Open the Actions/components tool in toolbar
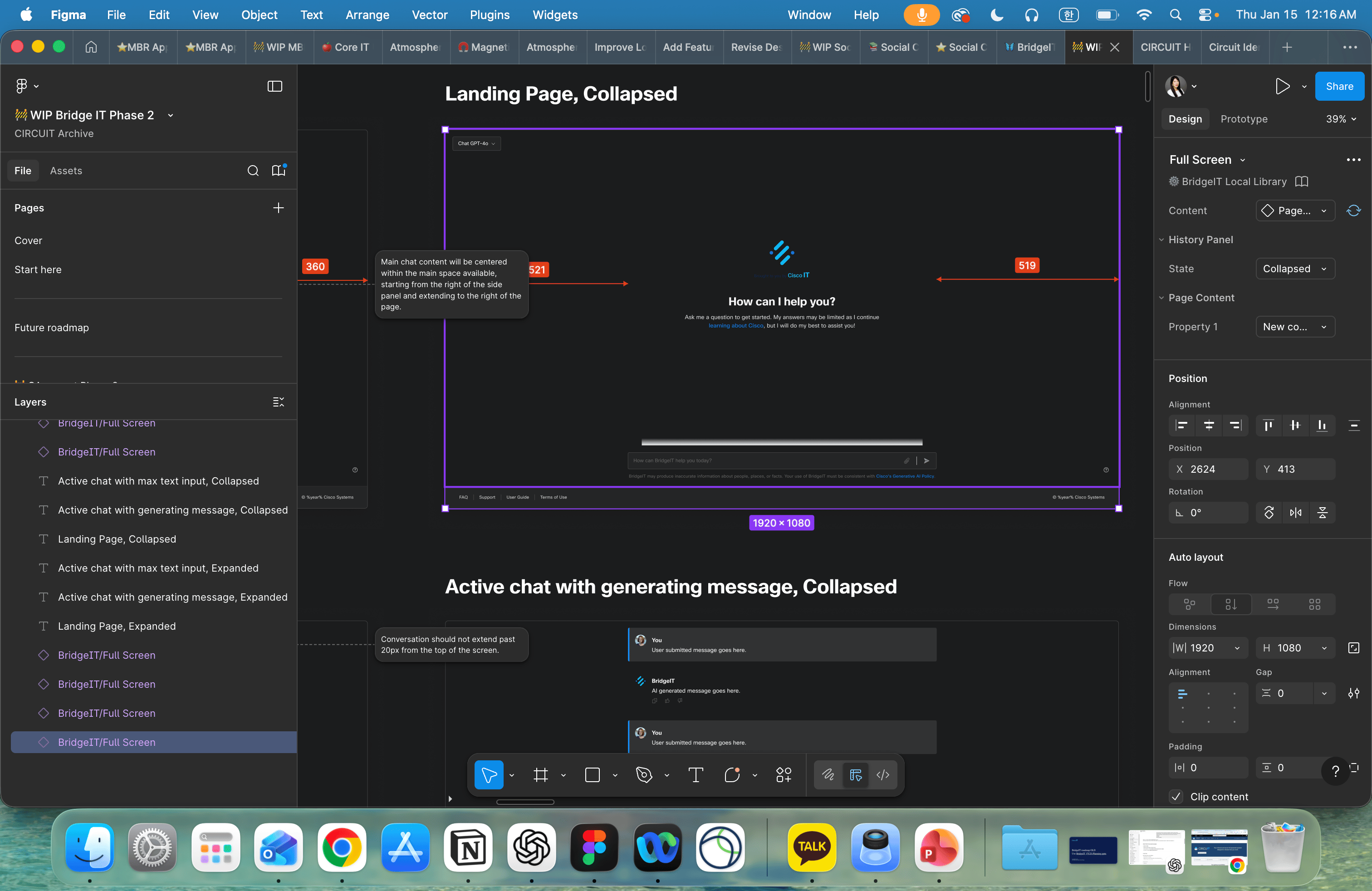Screen dimensions: 1372x891 pos(784,775)
